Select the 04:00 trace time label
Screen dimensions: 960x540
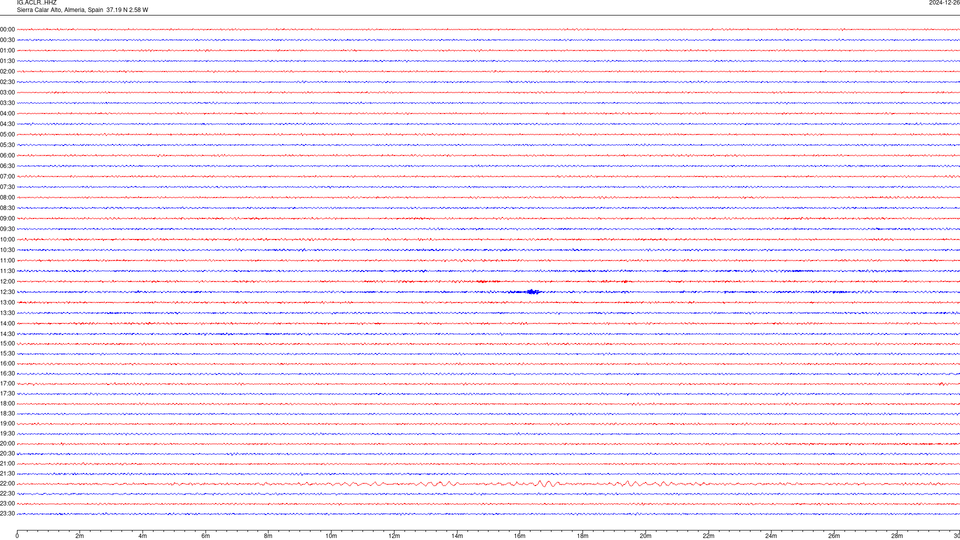tap(7, 113)
